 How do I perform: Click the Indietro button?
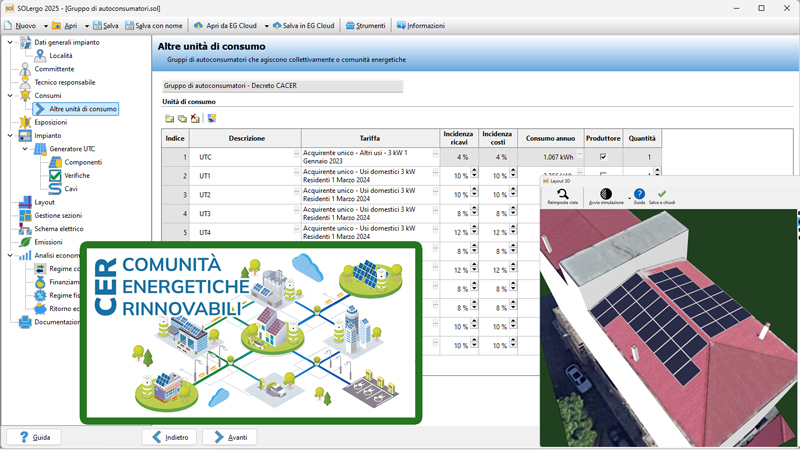tap(169, 437)
